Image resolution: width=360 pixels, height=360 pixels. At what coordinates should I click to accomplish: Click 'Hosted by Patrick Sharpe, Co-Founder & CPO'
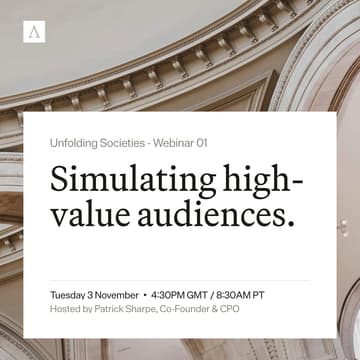(x=144, y=309)
